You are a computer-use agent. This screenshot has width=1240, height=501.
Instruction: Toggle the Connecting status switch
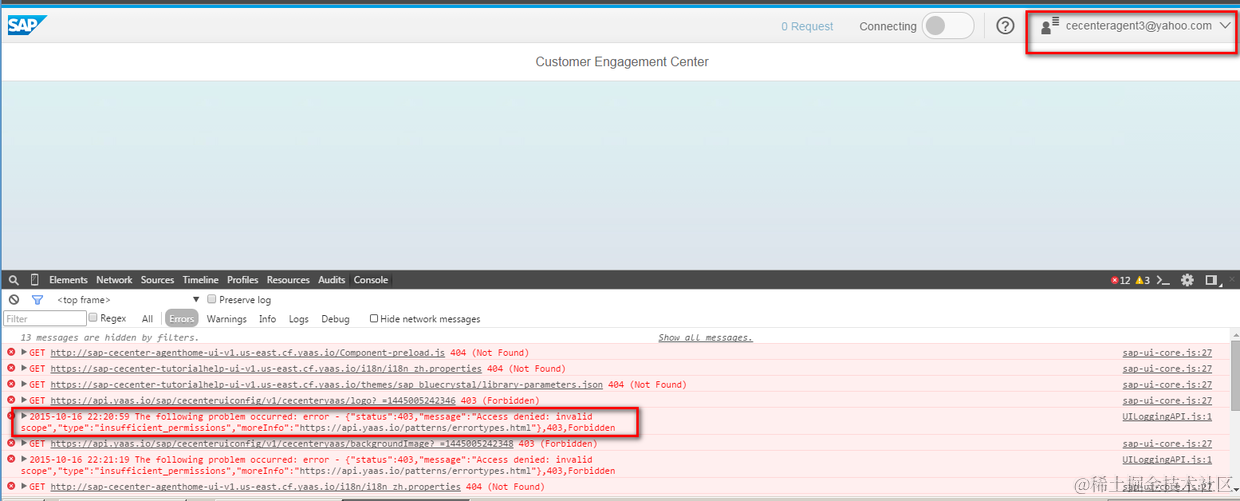pos(947,26)
